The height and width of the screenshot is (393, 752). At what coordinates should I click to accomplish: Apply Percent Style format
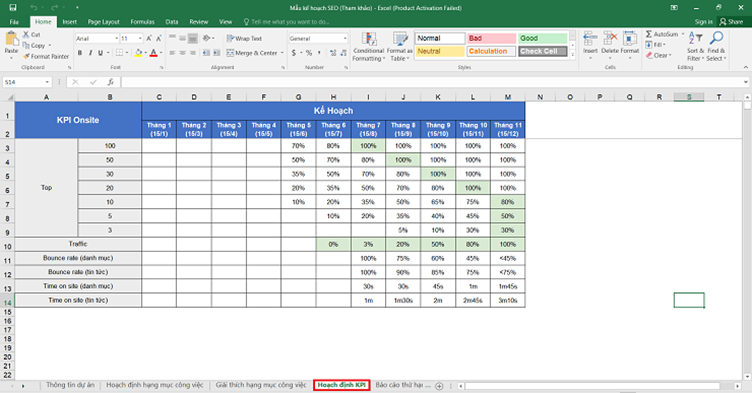[309, 53]
